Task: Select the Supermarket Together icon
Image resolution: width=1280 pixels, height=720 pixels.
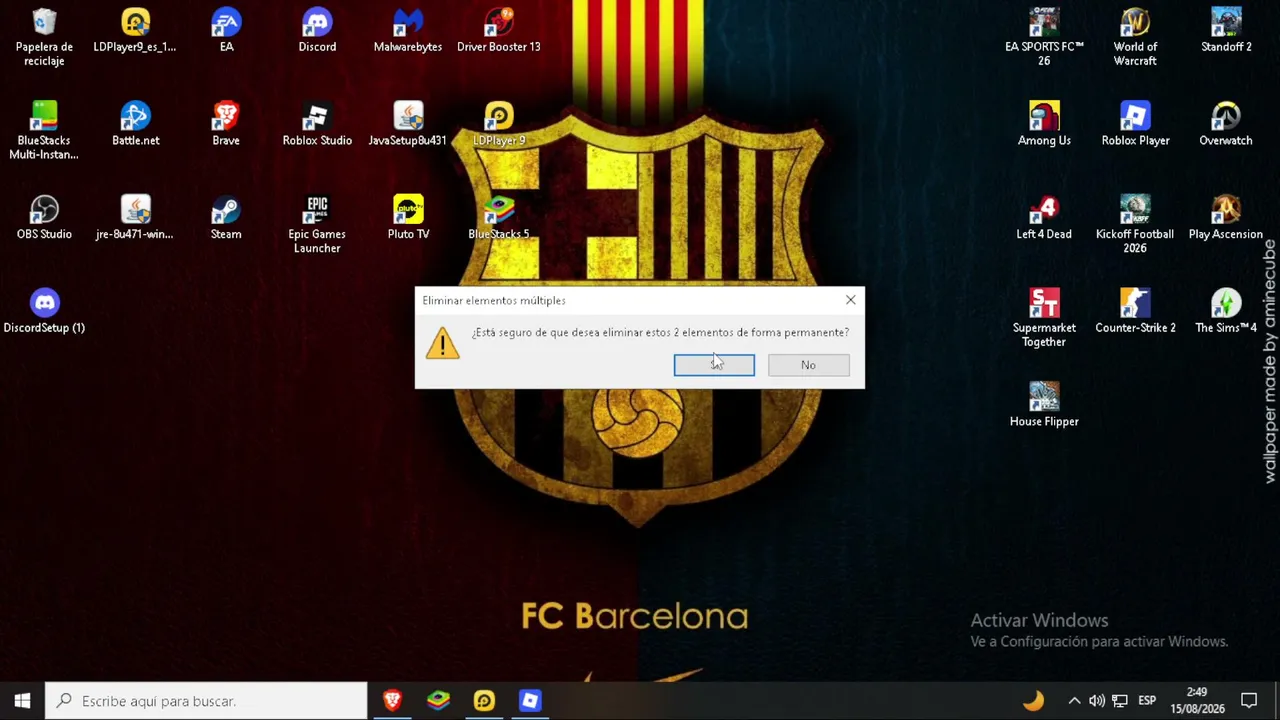Action: [x=1044, y=319]
